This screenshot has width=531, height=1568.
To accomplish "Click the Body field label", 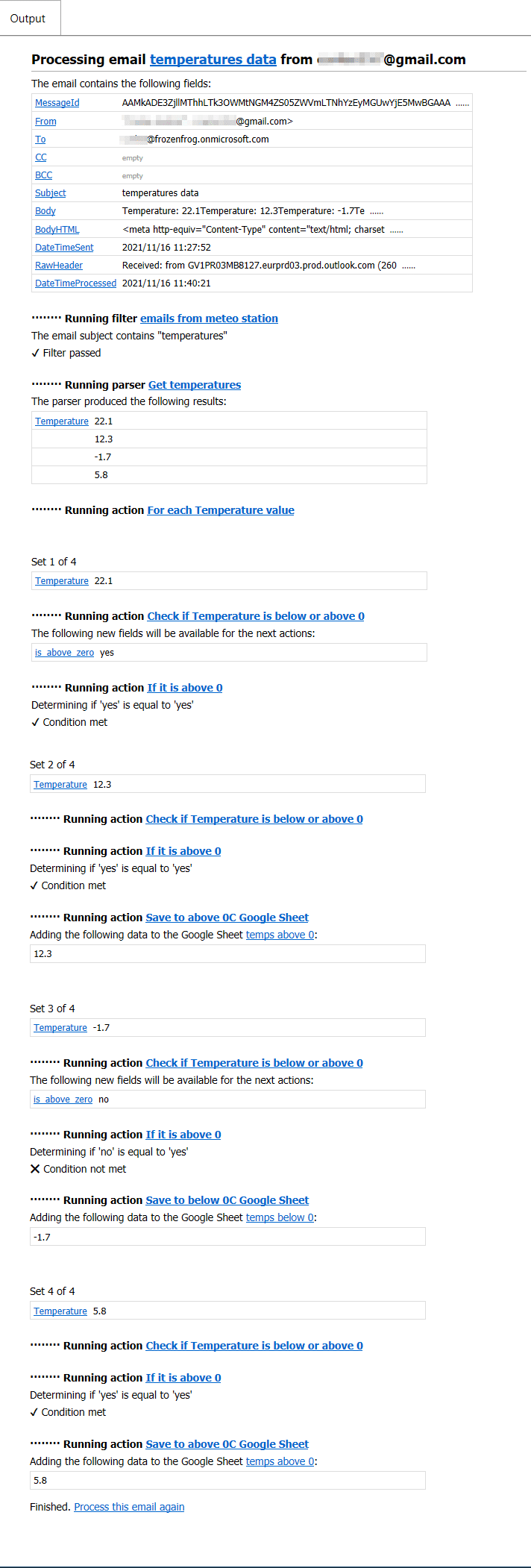I will [45, 210].
